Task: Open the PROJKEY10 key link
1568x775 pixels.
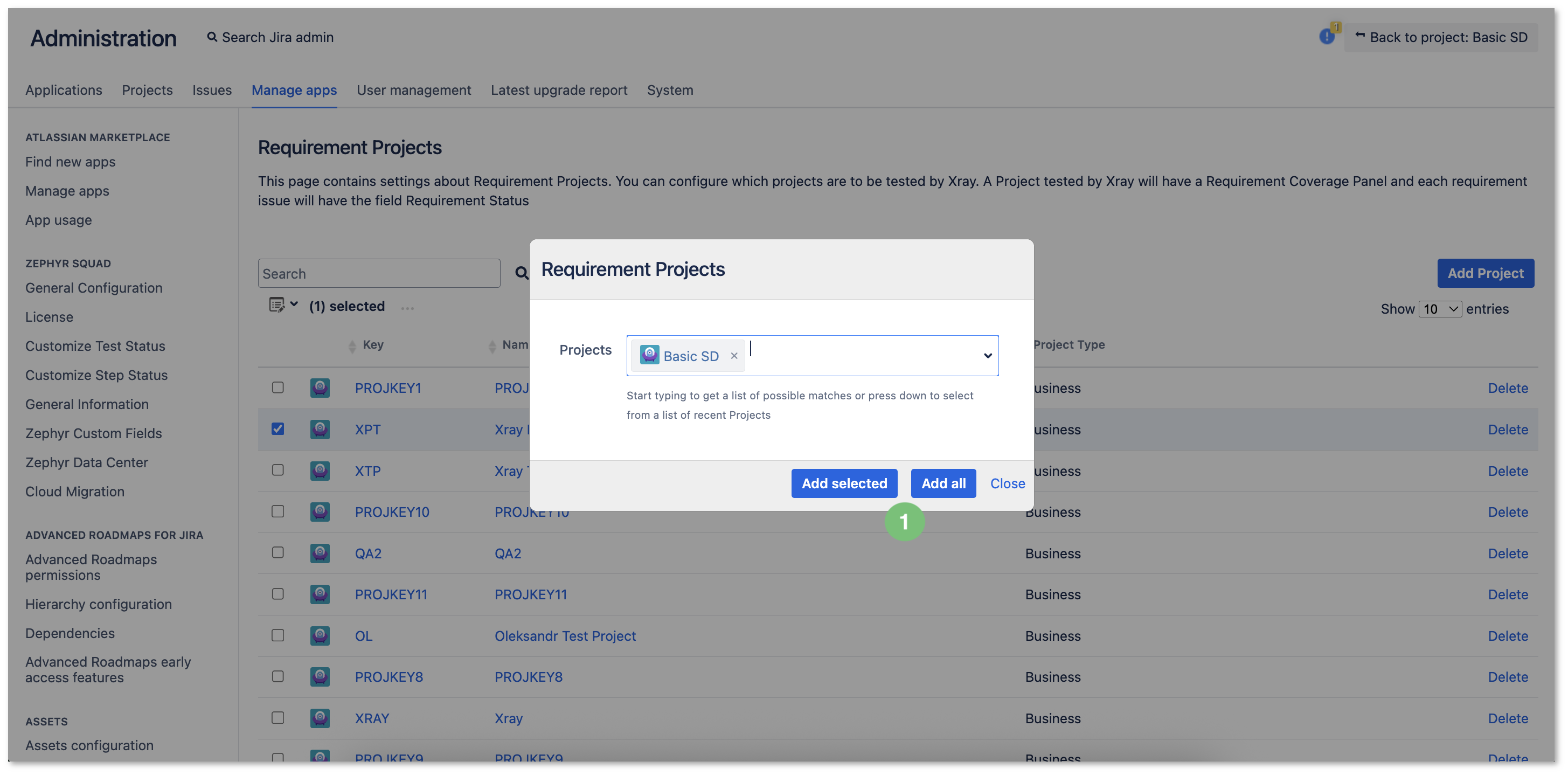Action: (392, 512)
